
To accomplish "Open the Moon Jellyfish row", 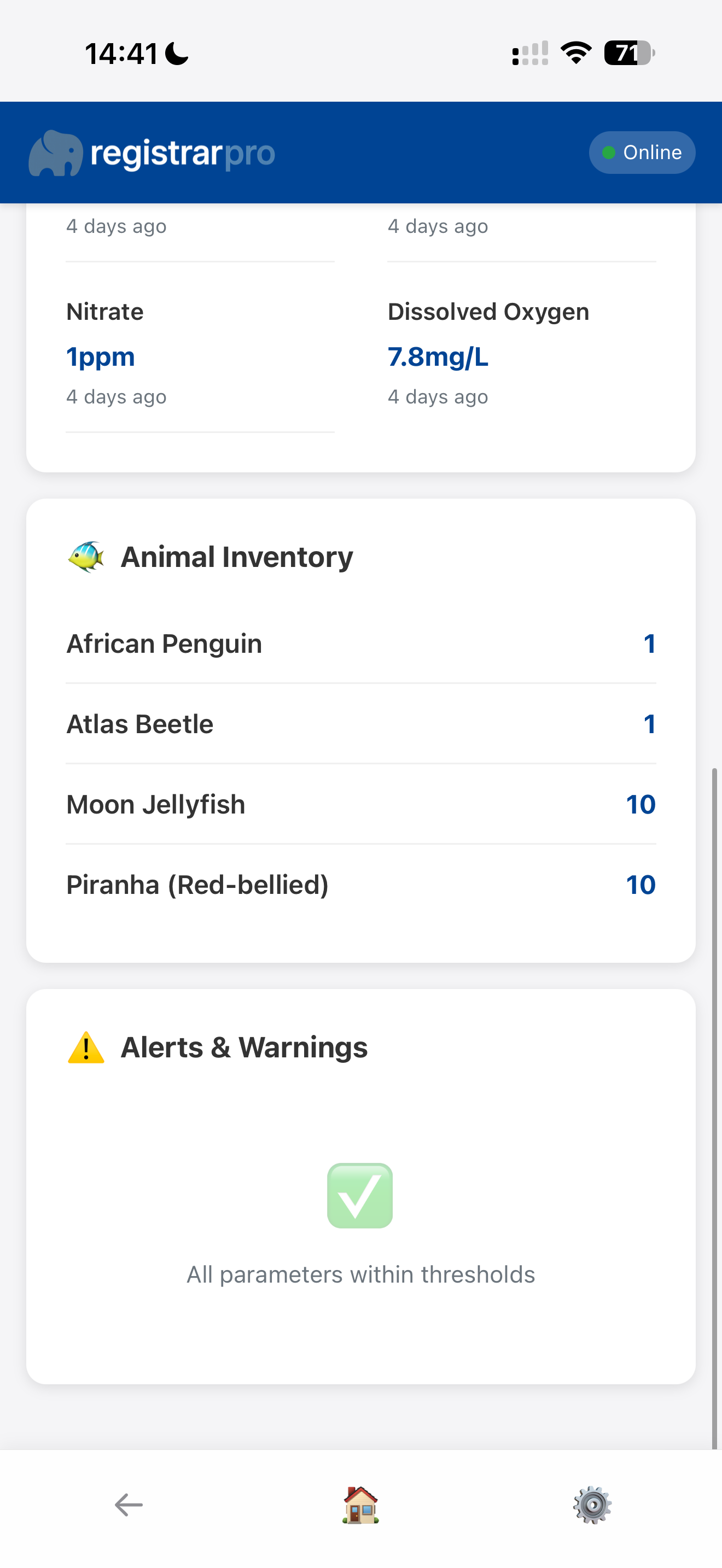I will [x=360, y=804].
